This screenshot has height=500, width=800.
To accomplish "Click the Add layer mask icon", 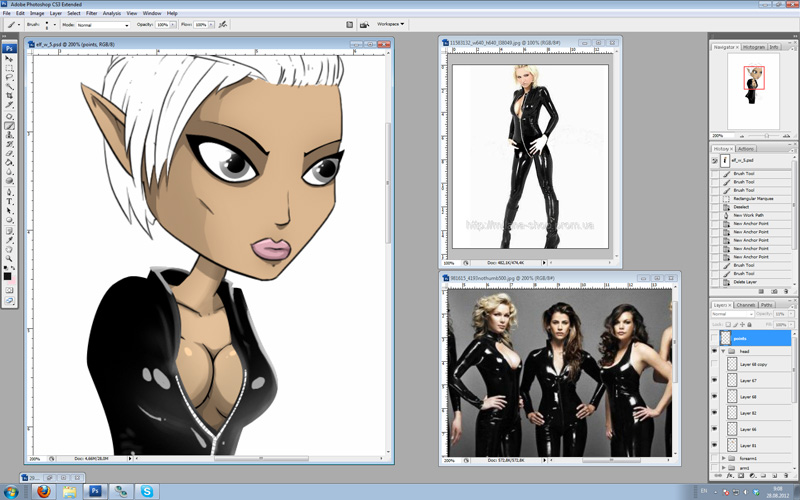I will (740, 476).
